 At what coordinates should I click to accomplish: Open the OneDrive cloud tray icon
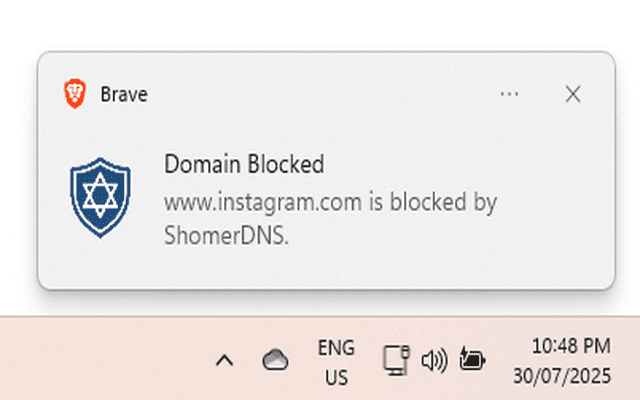click(275, 360)
